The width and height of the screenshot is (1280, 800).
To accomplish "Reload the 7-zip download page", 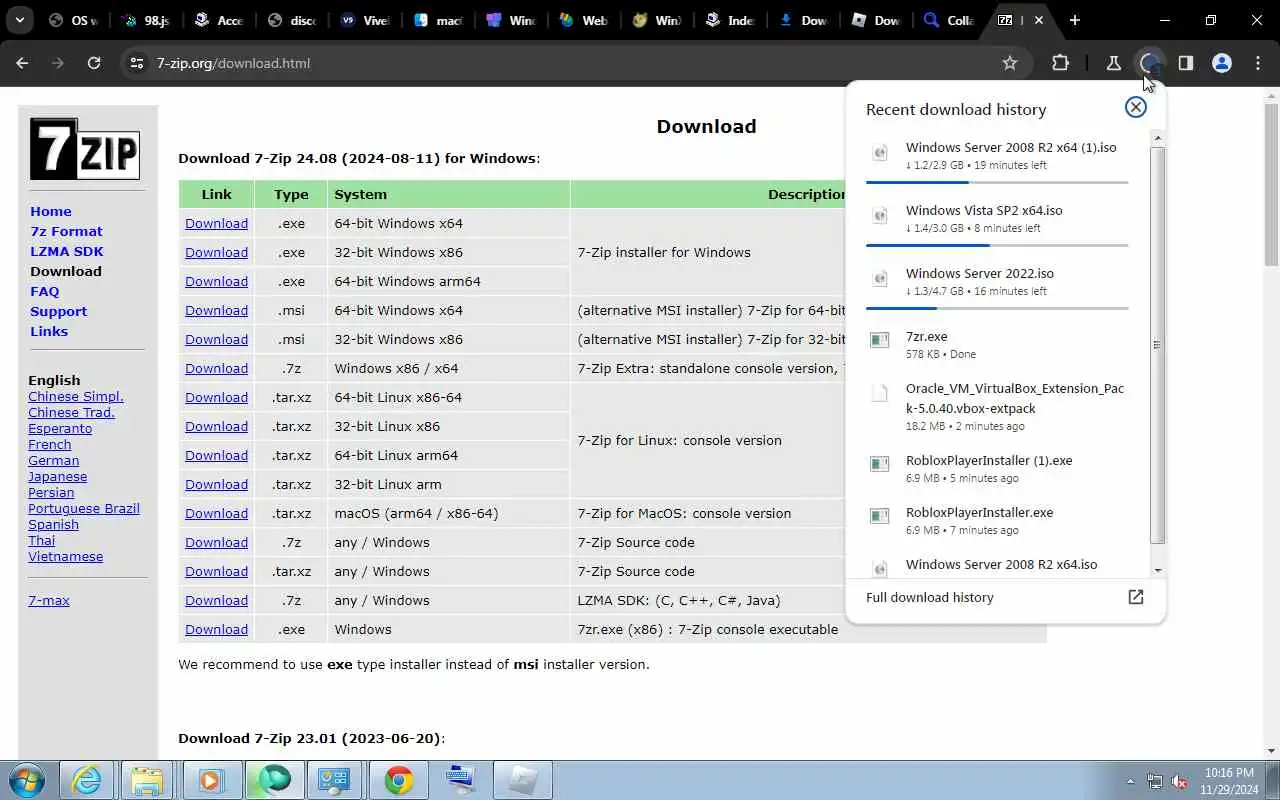I will click(94, 63).
